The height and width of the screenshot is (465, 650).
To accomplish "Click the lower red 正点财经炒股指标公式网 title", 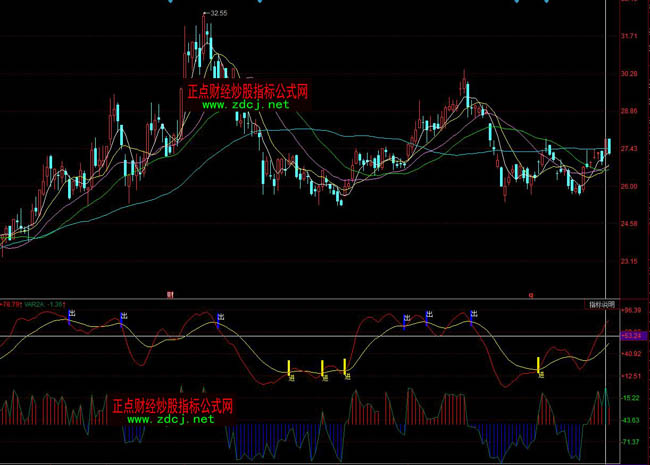I will 172,406.
